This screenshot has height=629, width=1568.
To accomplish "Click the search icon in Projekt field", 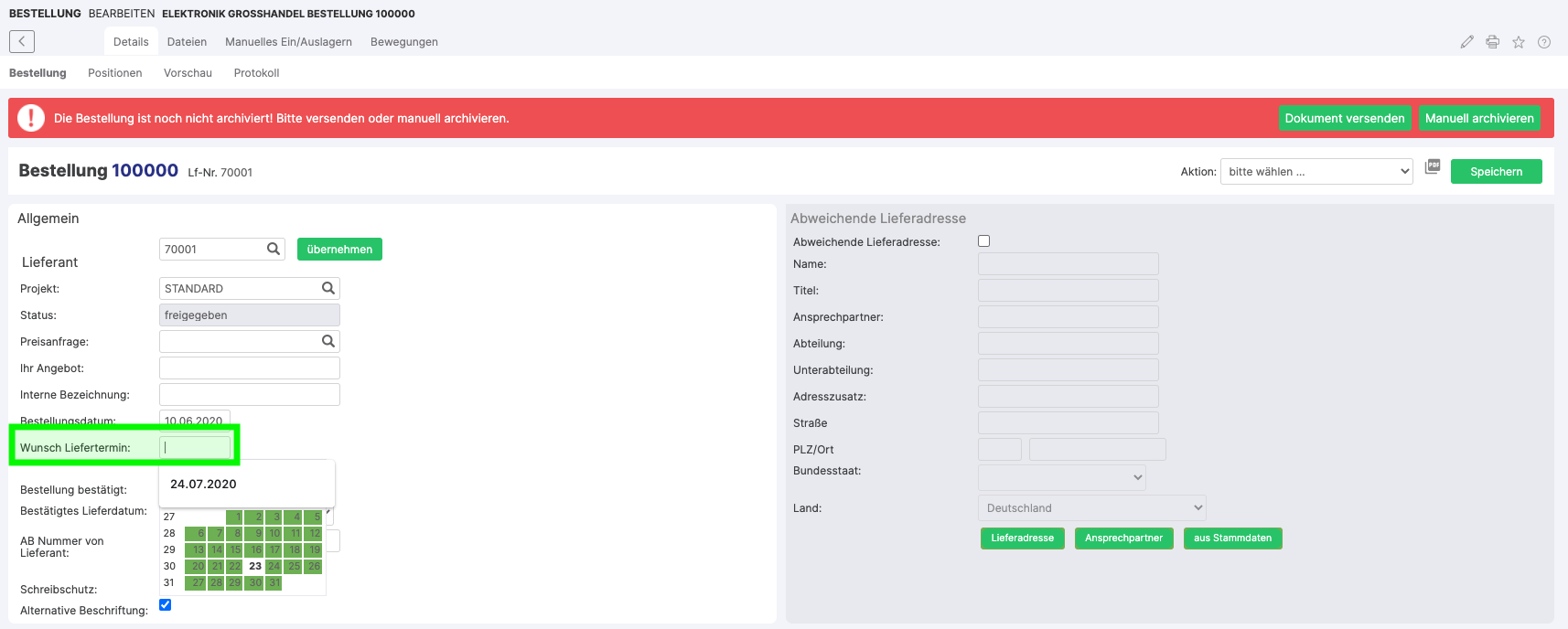I will pos(328,288).
